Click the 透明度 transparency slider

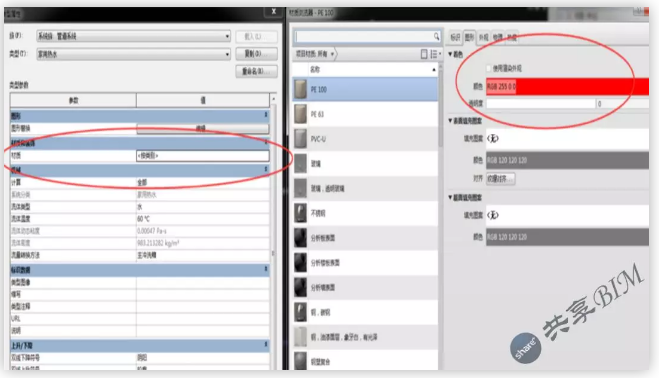(x=540, y=103)
